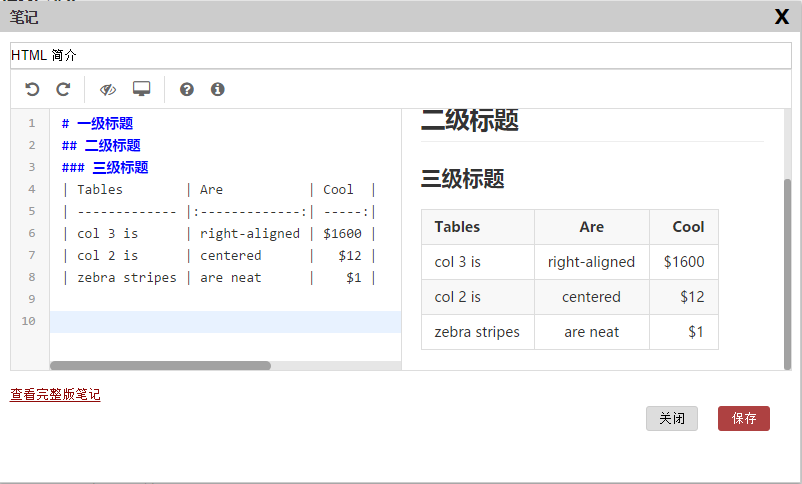Click line number 5 in gutter
Screen dimensions: 802x484
31,211
